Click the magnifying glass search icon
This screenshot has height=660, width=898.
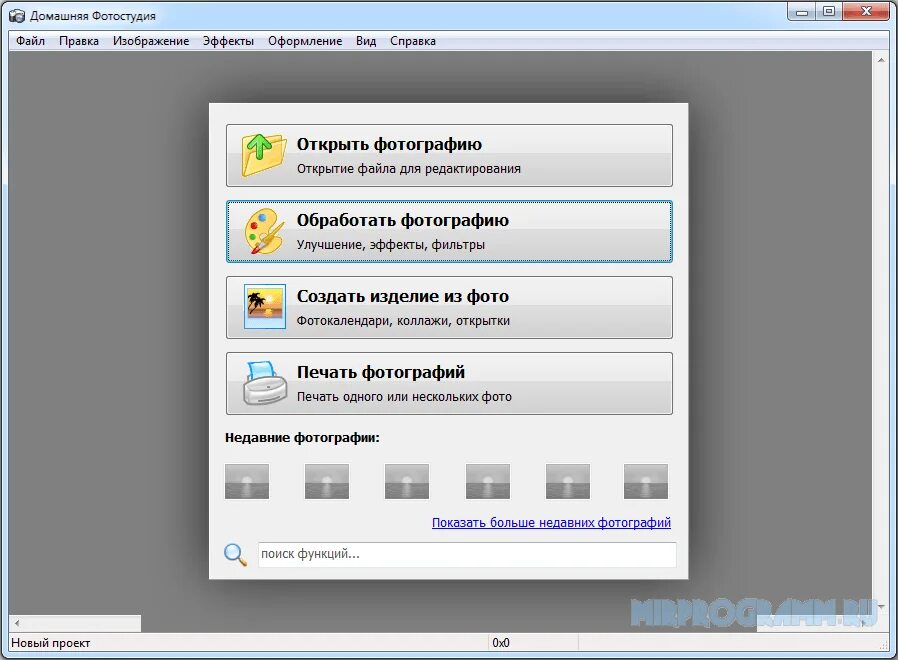(x=235, y=555)
